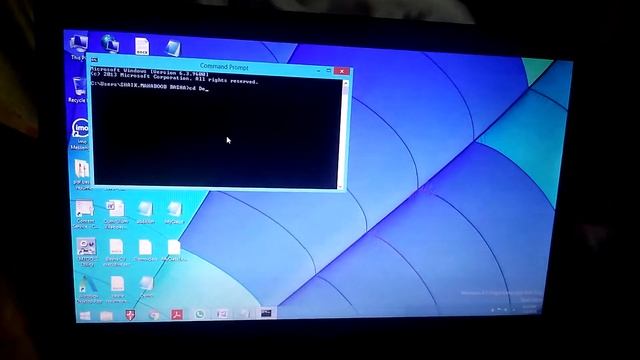Open the Network globe desktop icon
Screen dimensions: 640x360
click(x=110, y=44)
